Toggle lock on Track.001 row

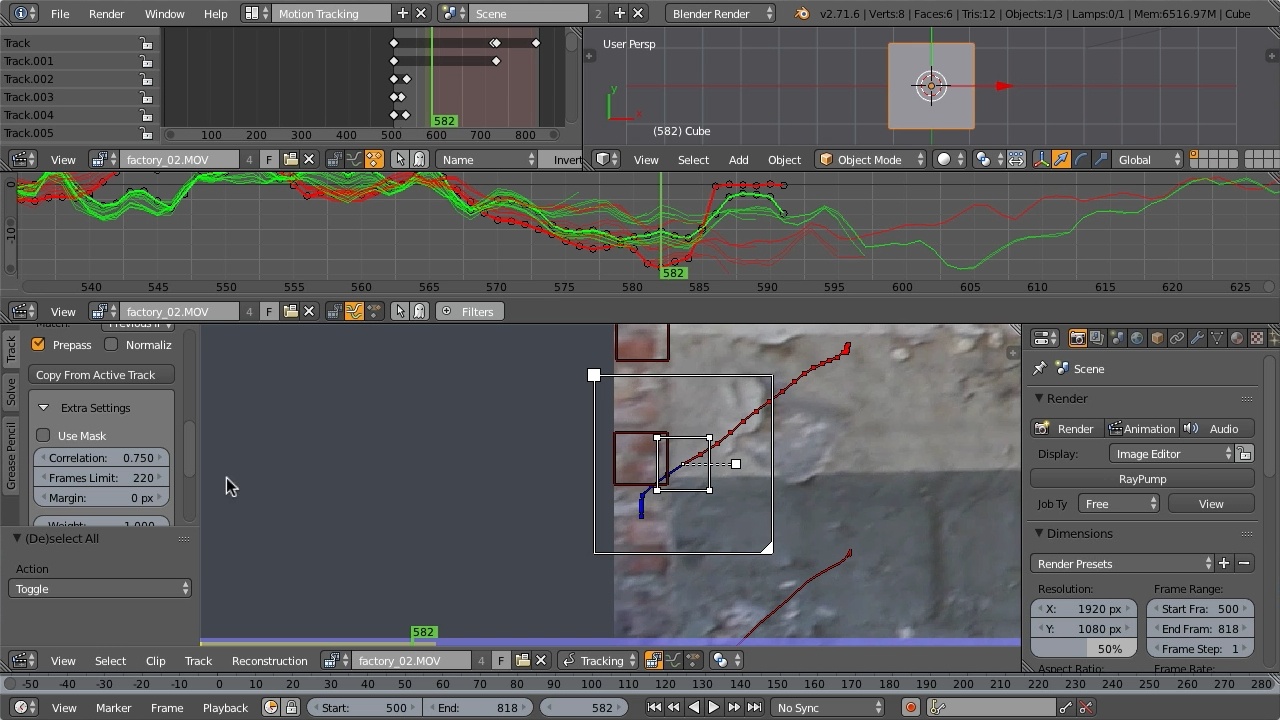tap(146, 61)
